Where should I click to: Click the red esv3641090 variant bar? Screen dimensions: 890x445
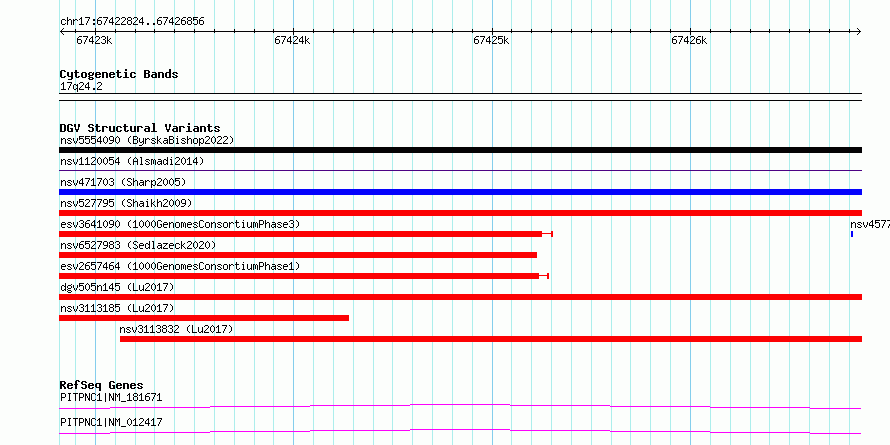coord(306,234)
